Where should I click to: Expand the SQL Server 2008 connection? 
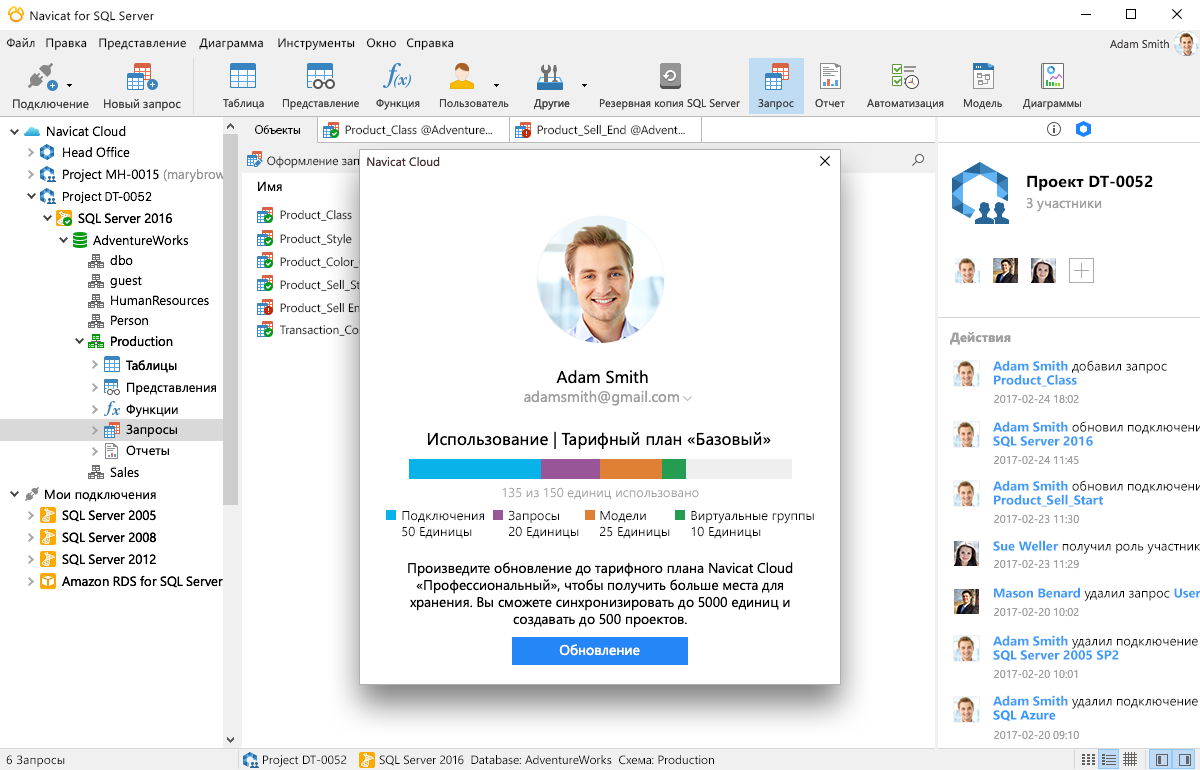pyautogui.click(x=30, y=538)
